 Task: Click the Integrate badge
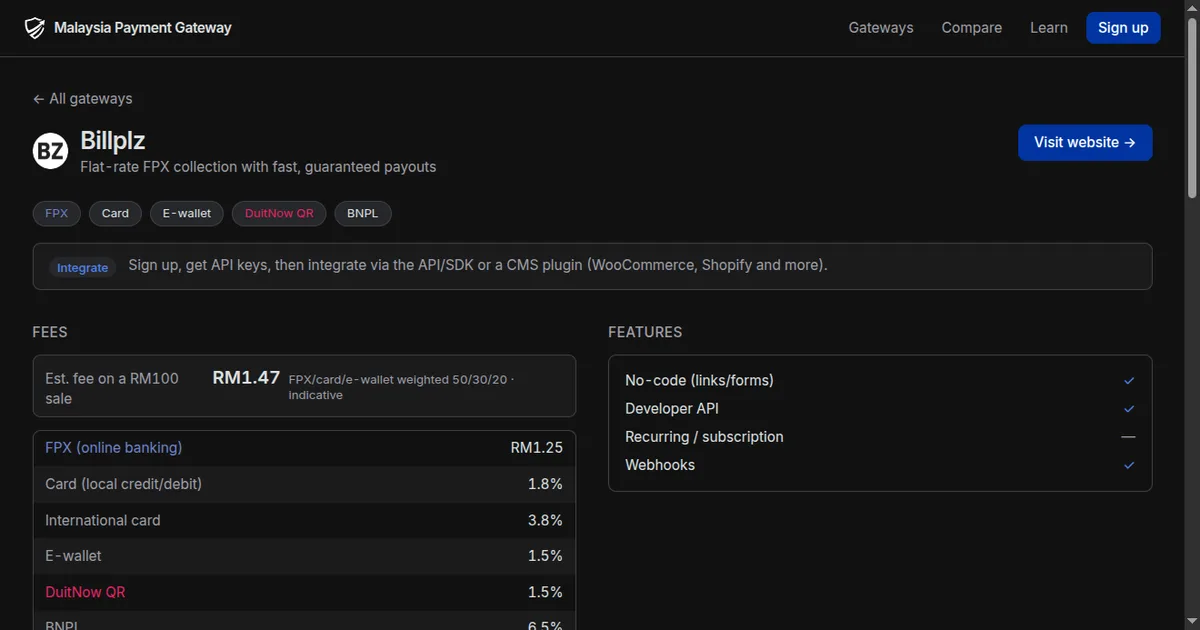pyautogui.click(x=82, y=267)
